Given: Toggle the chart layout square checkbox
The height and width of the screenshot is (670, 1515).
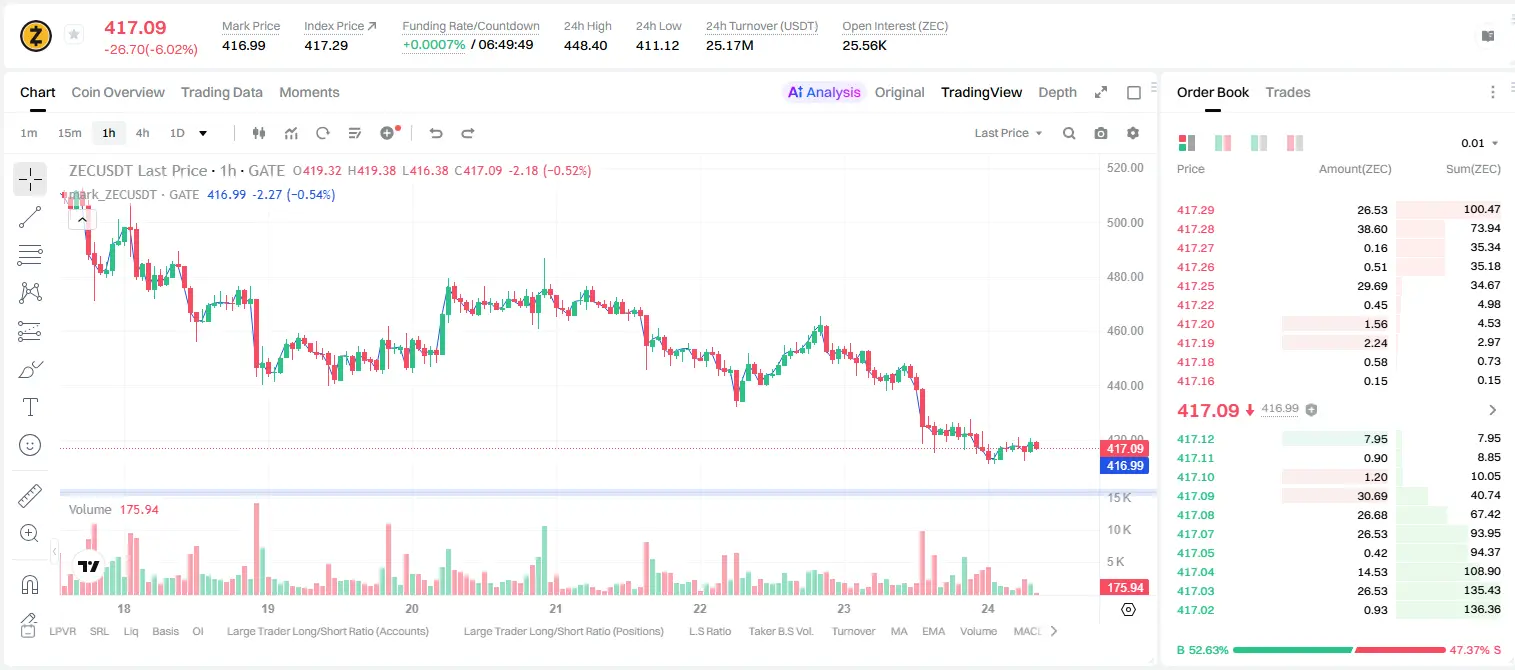Looking at the screenshot, I should (1134, 92).
